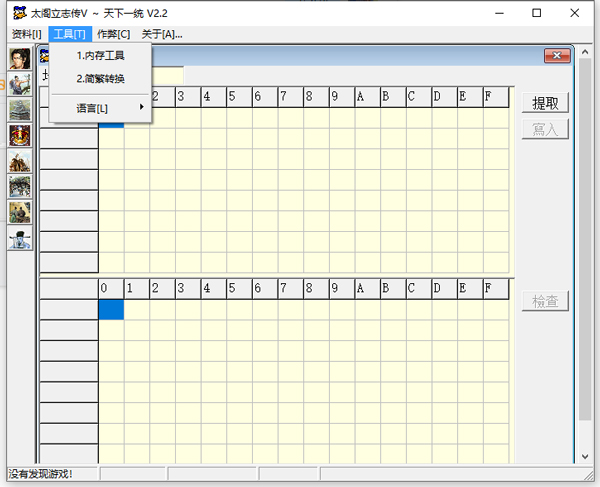
Task: Click column header F in upper grid
Action: [x=496, y=97]
